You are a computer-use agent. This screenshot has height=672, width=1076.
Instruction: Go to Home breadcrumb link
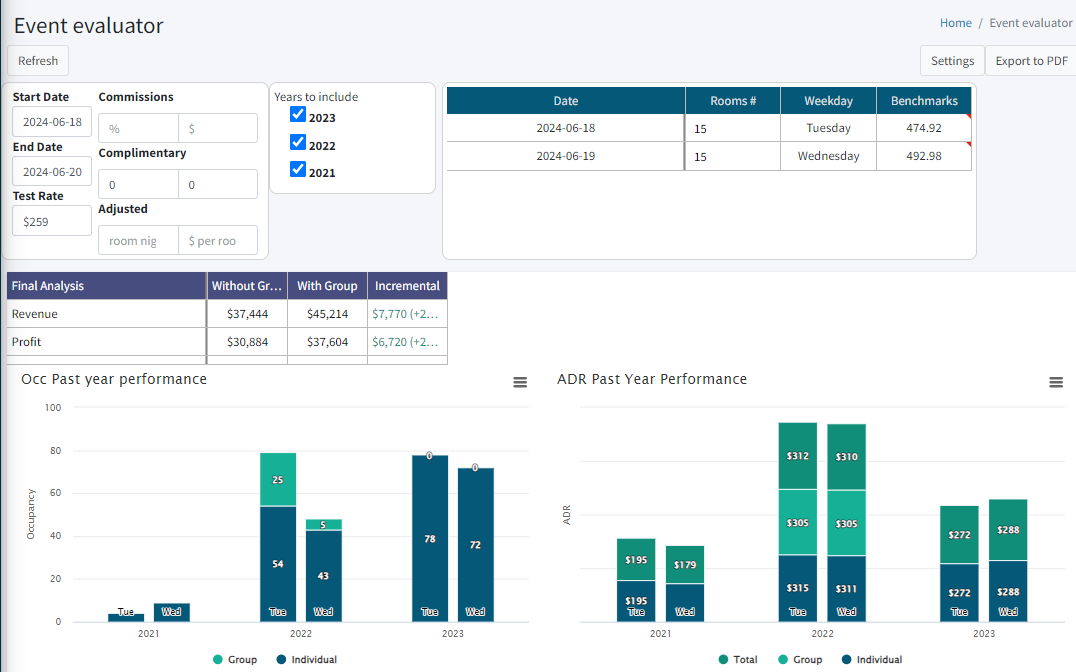(955, 23)
